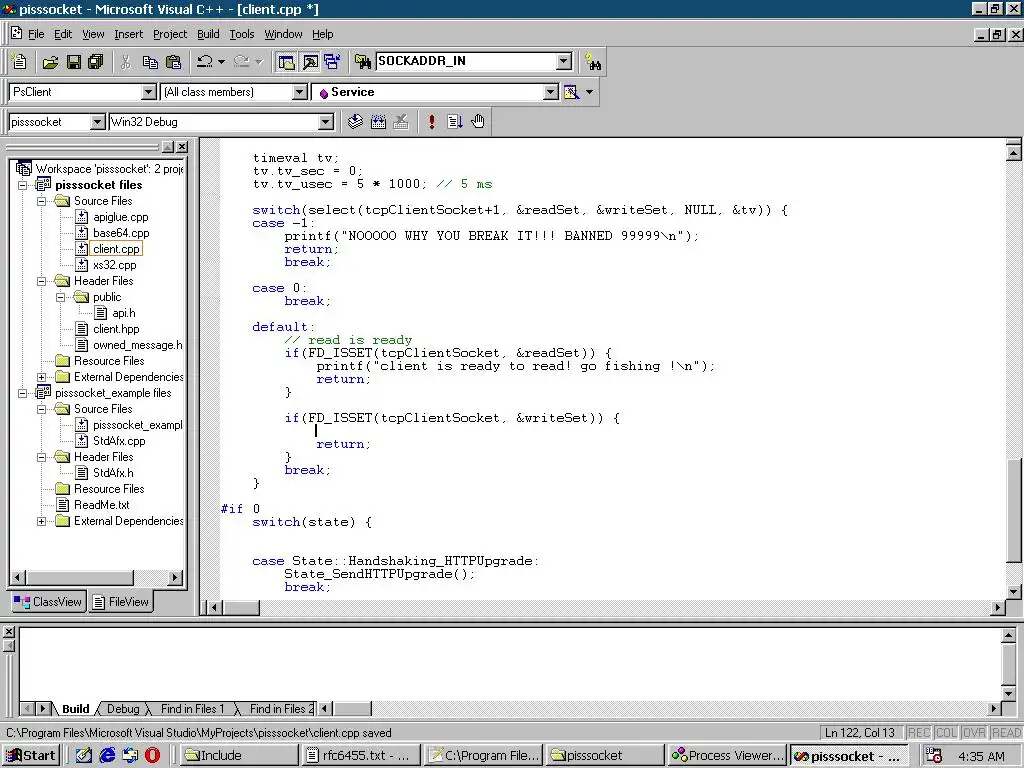This screenshot has height=768, width=1024.
Task: Collapse the pisssocket files project node
Action: (23, 185)
